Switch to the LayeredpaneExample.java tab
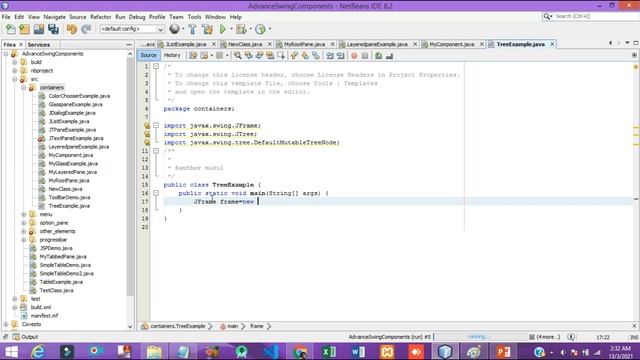This screenshot has height=360, width=640. pos(377,44)
